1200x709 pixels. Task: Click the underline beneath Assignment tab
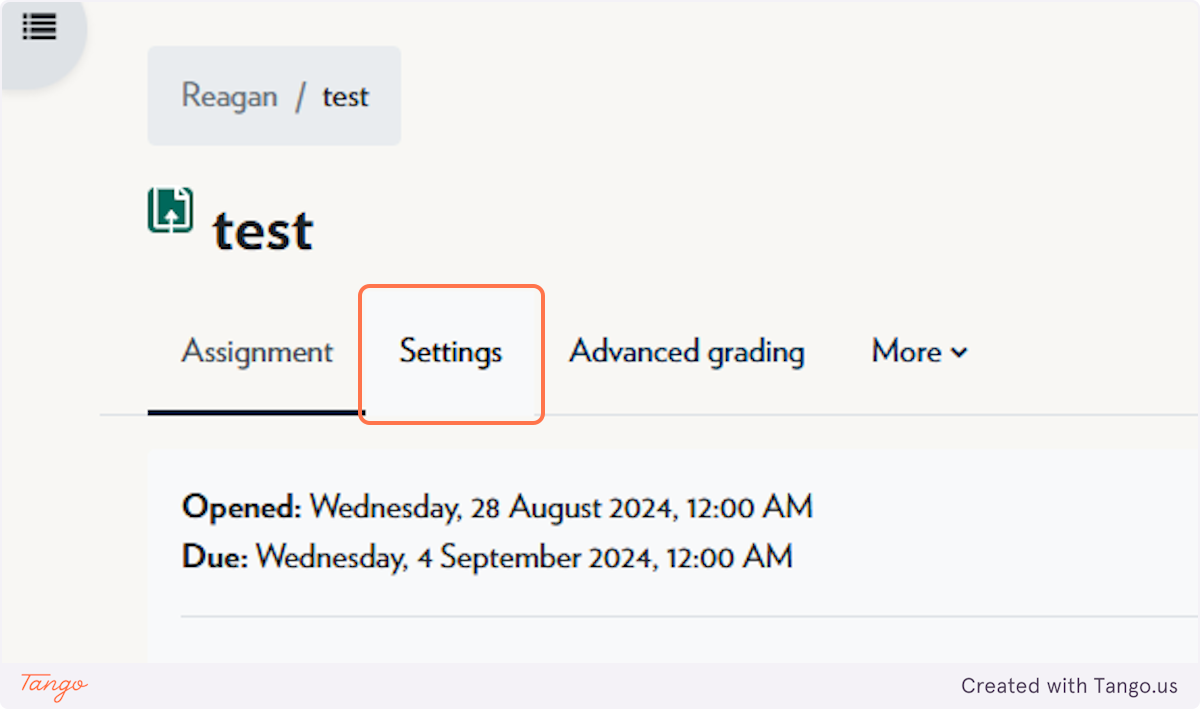tap(256, 411)
